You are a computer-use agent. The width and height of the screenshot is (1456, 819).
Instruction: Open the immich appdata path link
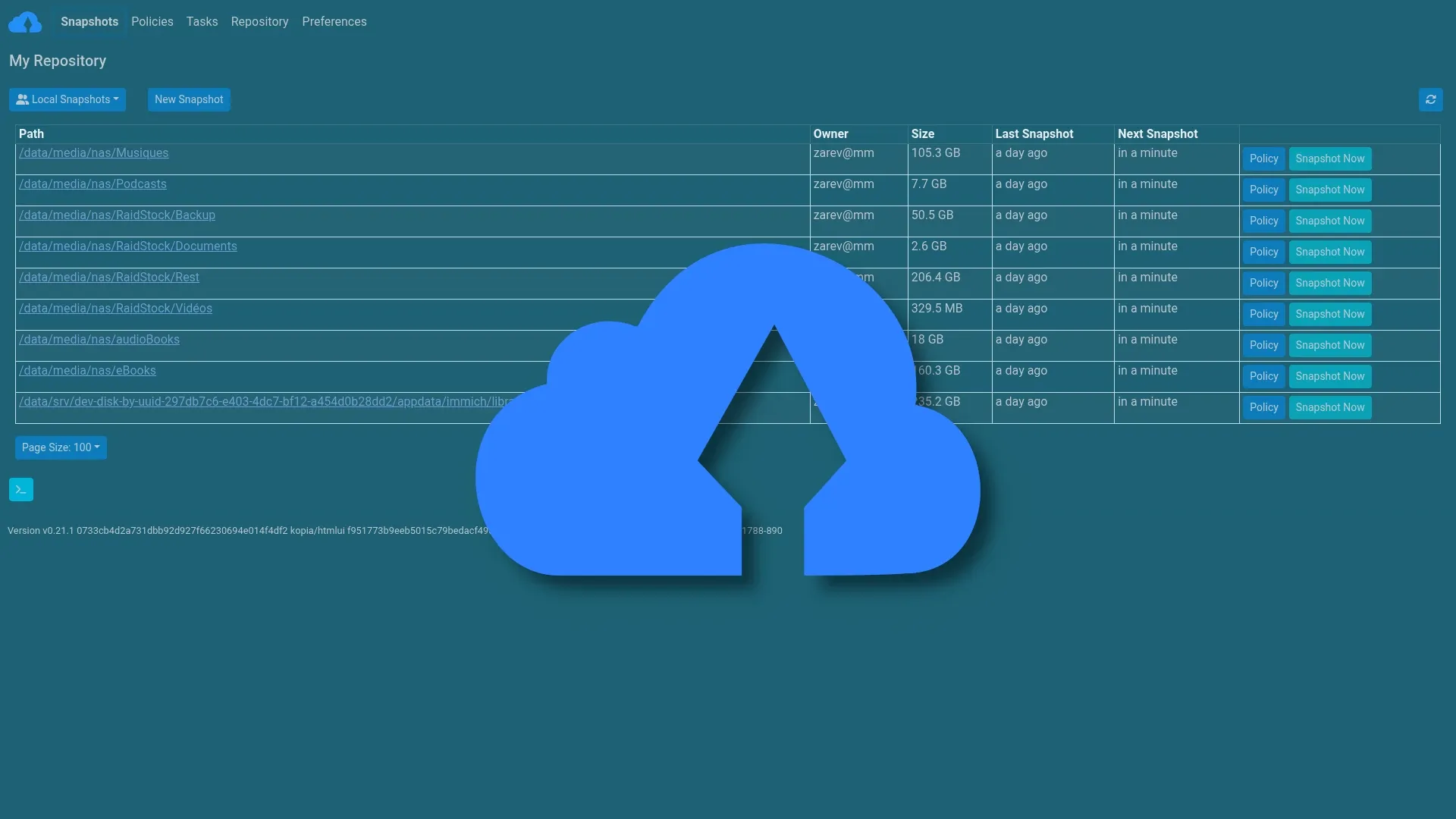tap(265, 402)
